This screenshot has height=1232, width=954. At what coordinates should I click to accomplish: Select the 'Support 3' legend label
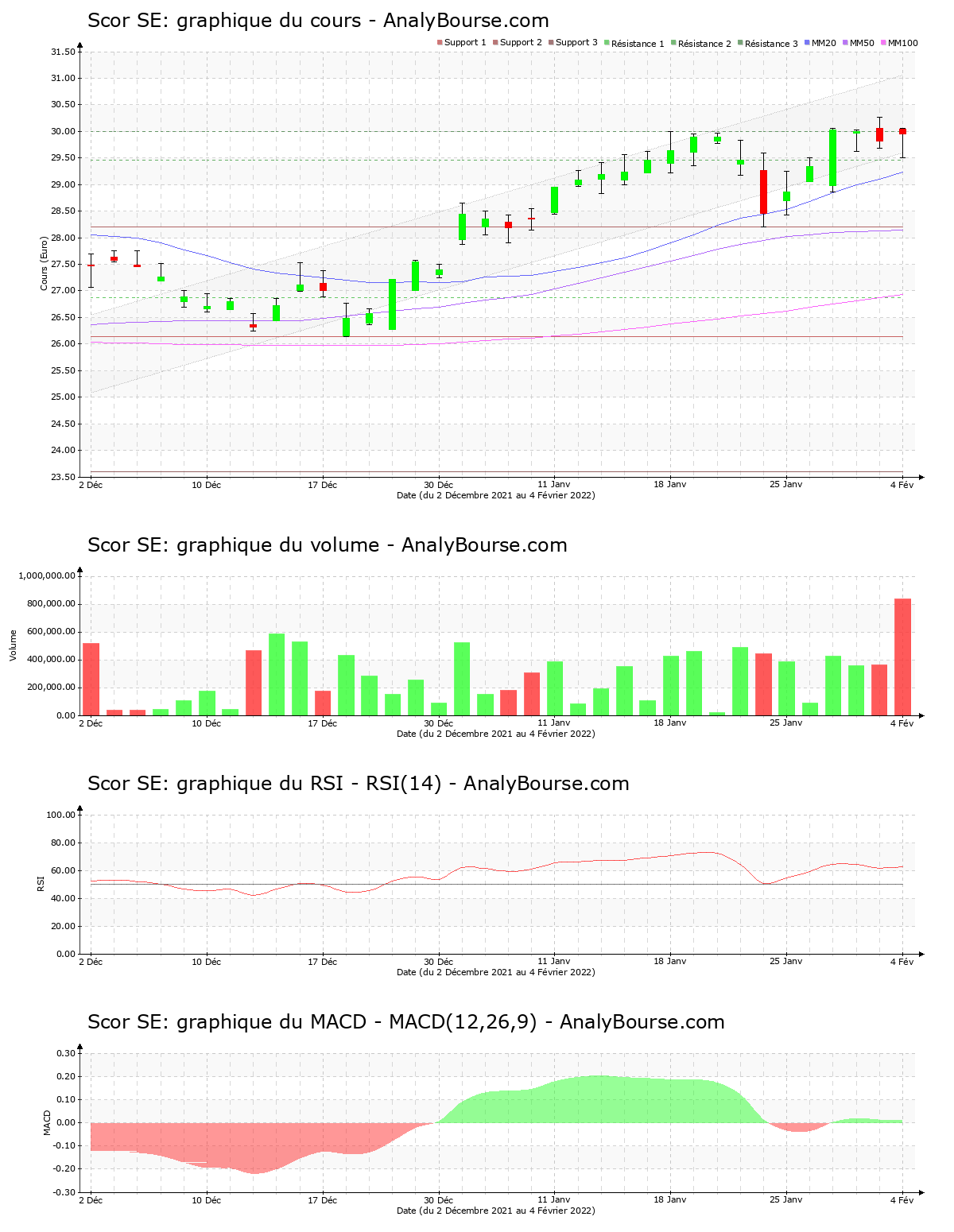(576, 43)
